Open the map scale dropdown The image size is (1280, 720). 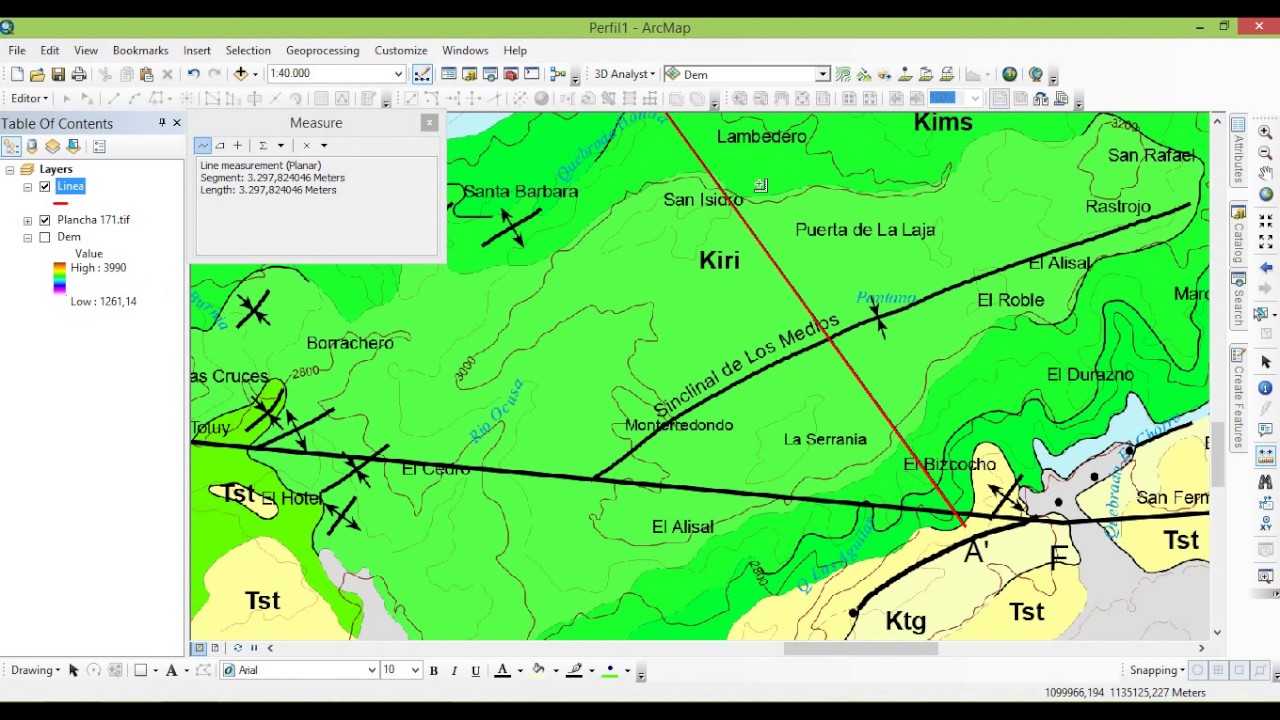pos(398,74)
